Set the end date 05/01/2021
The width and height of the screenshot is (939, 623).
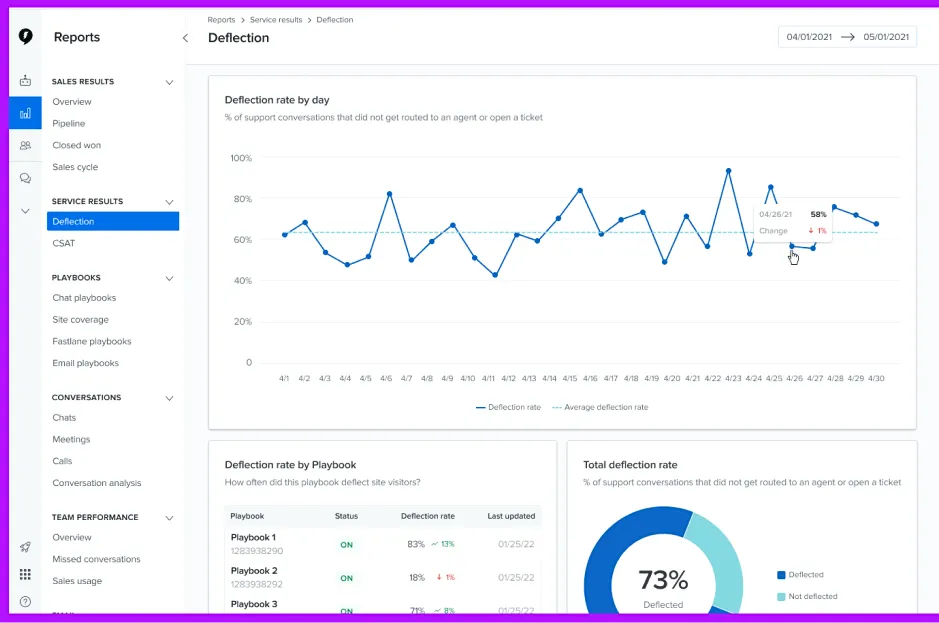886,37
